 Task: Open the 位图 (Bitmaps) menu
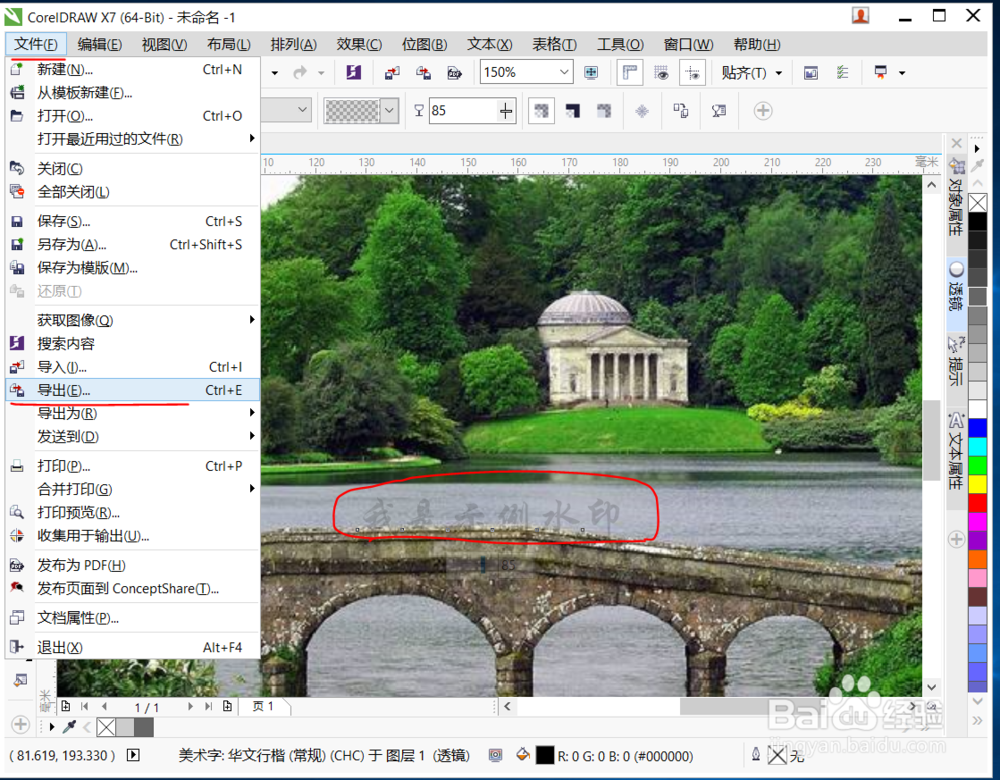[x=424, y=44]
